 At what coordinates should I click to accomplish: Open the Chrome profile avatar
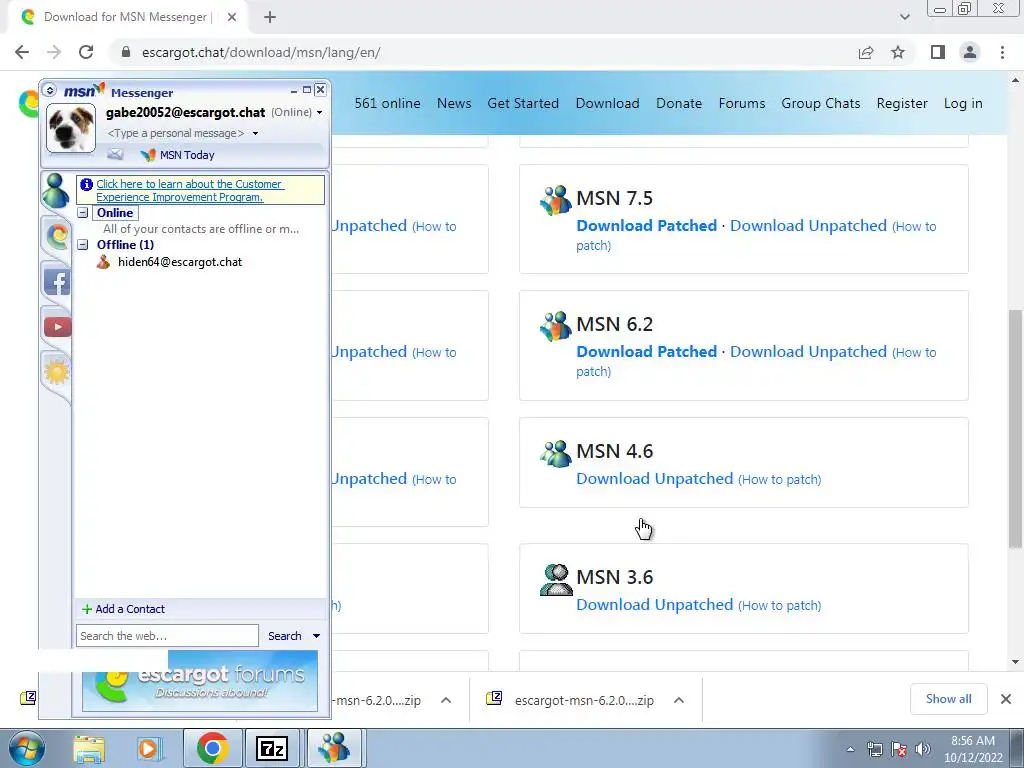[970, 52]
